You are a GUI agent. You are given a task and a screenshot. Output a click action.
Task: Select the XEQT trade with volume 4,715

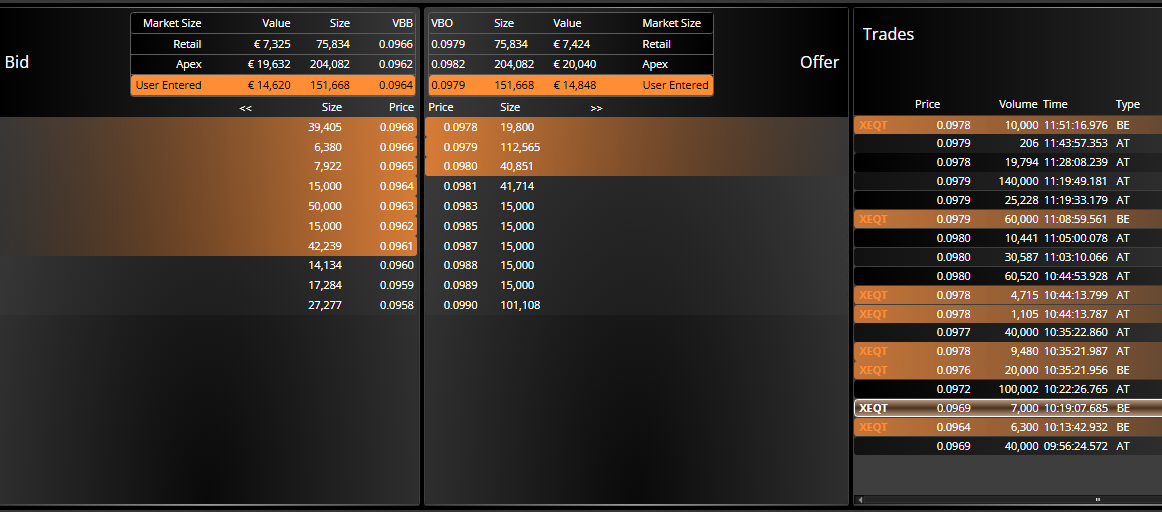1008,295
